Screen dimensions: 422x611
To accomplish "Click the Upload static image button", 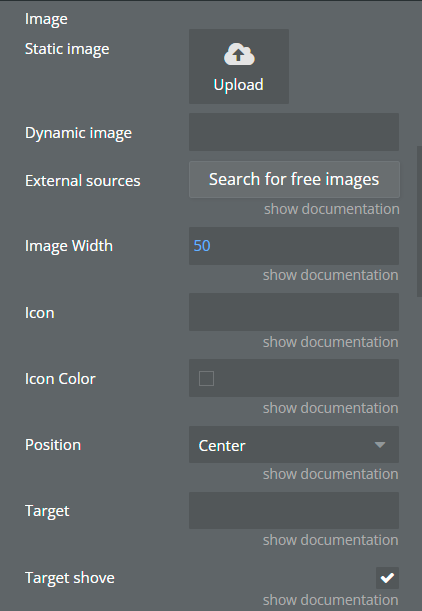I will (239, 66).
